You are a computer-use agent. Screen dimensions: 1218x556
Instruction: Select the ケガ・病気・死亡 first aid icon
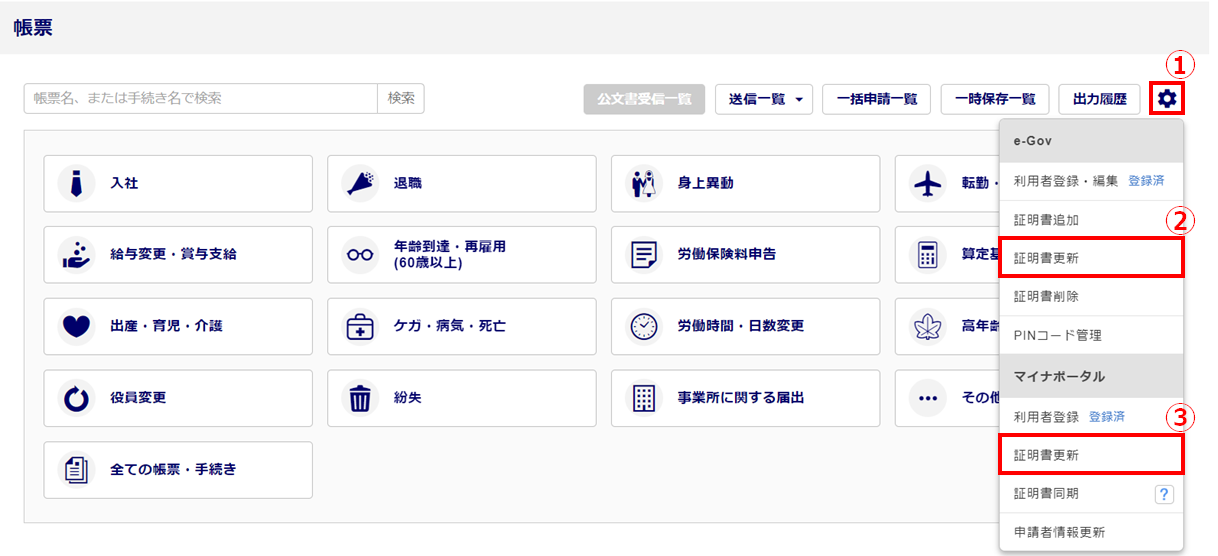coord(360,326)
